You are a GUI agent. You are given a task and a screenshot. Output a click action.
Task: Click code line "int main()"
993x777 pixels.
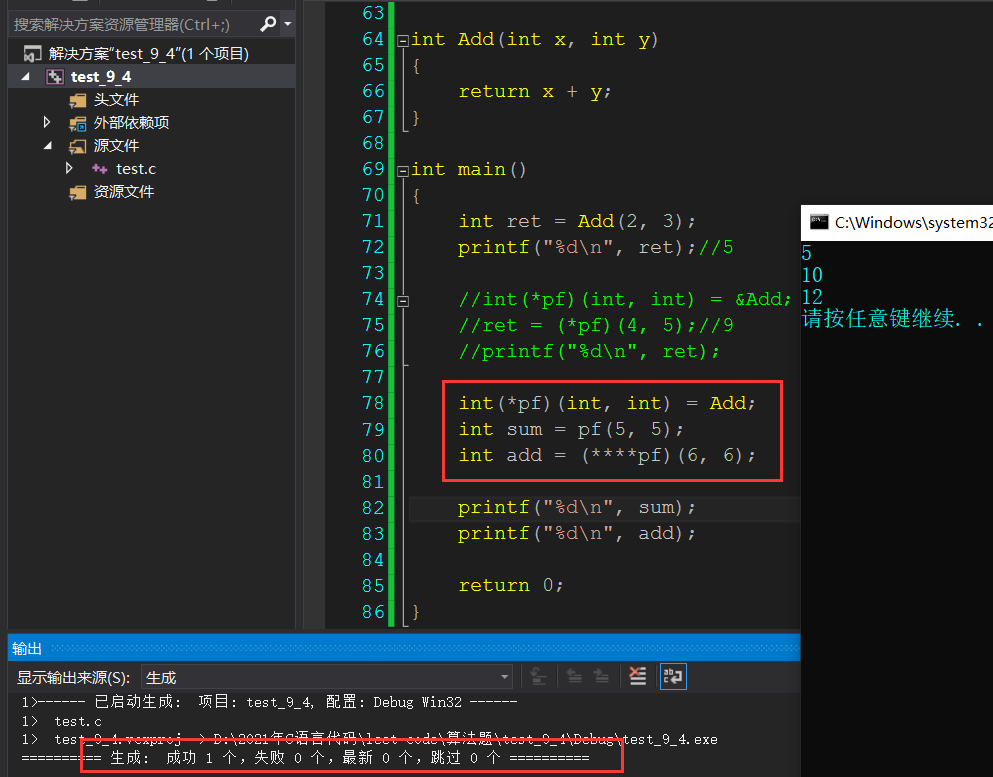[469, 169]
